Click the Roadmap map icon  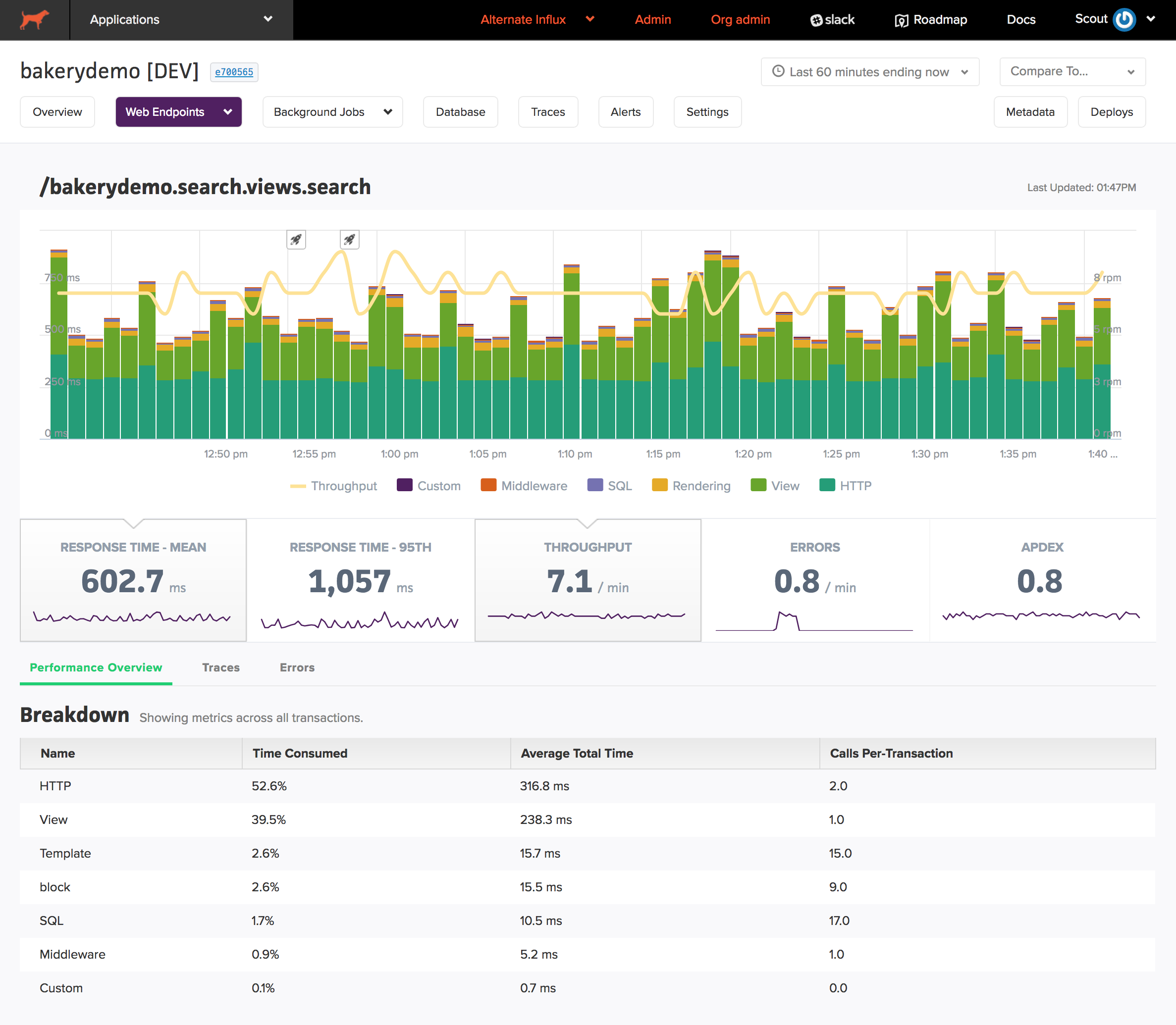pyautogui.click(x=901, y=21)
